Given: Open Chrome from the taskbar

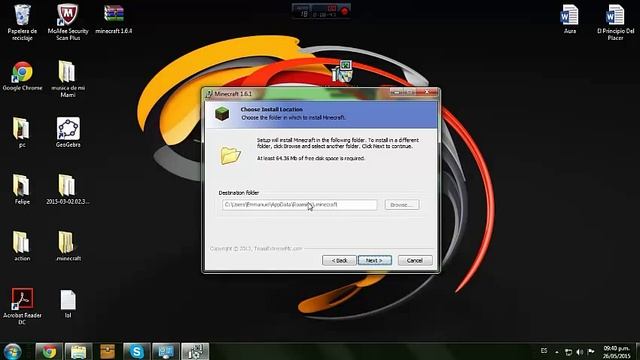Looking at the screenshot, I should tap(49, 351).
